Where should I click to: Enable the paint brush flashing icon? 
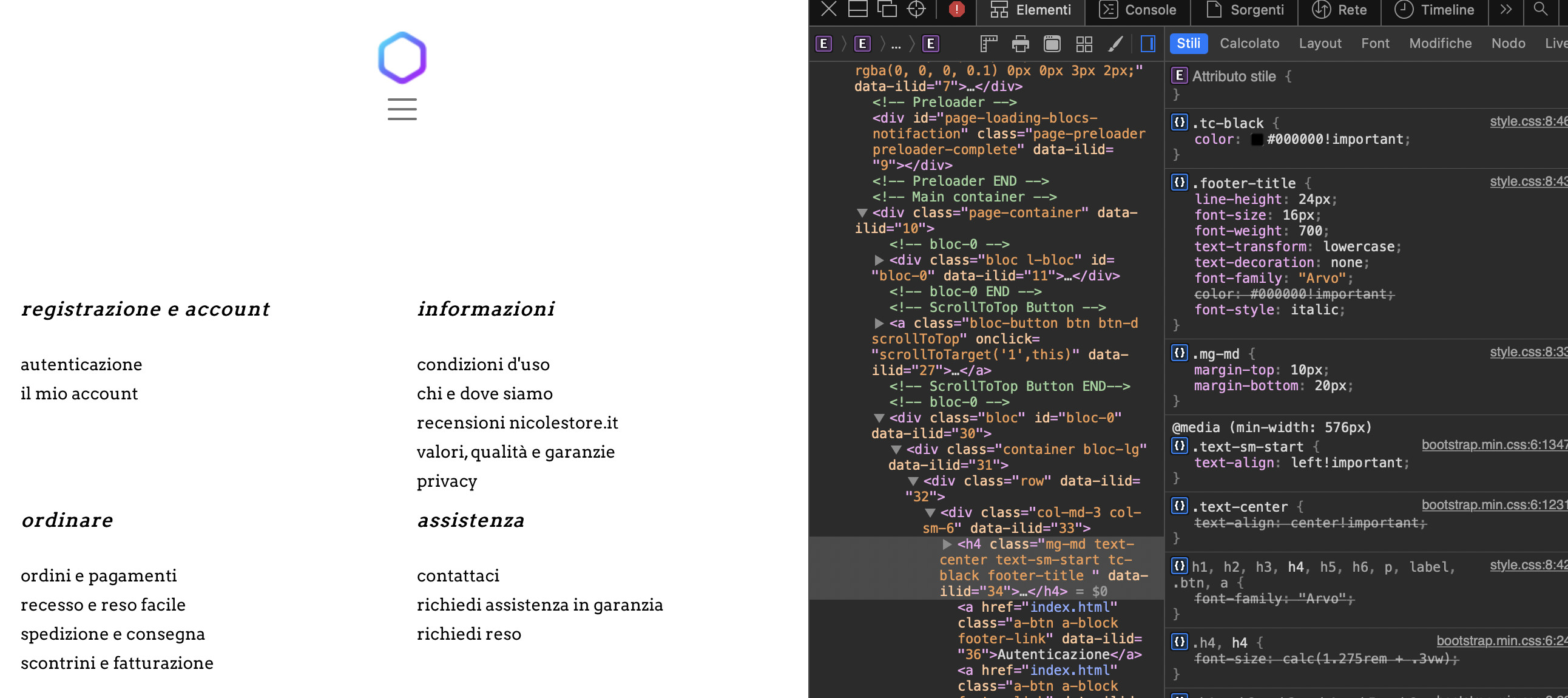point(1115,43)
